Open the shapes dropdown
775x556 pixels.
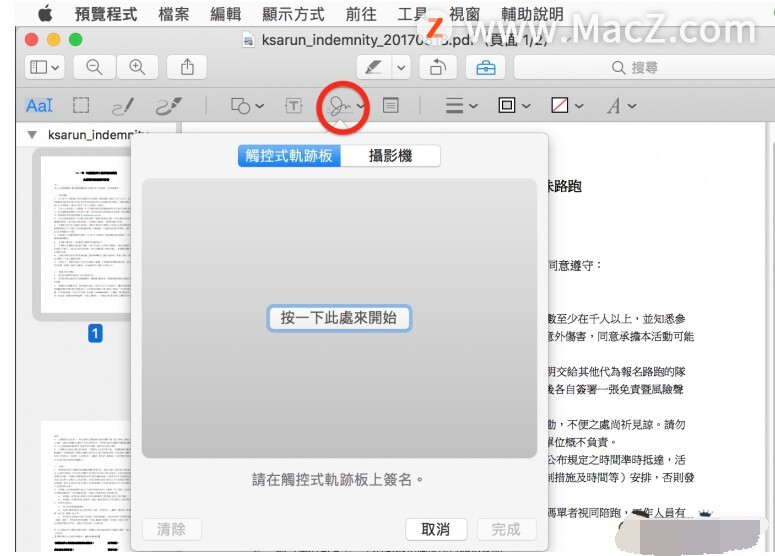pyautogui.click(x=247, y=106)
